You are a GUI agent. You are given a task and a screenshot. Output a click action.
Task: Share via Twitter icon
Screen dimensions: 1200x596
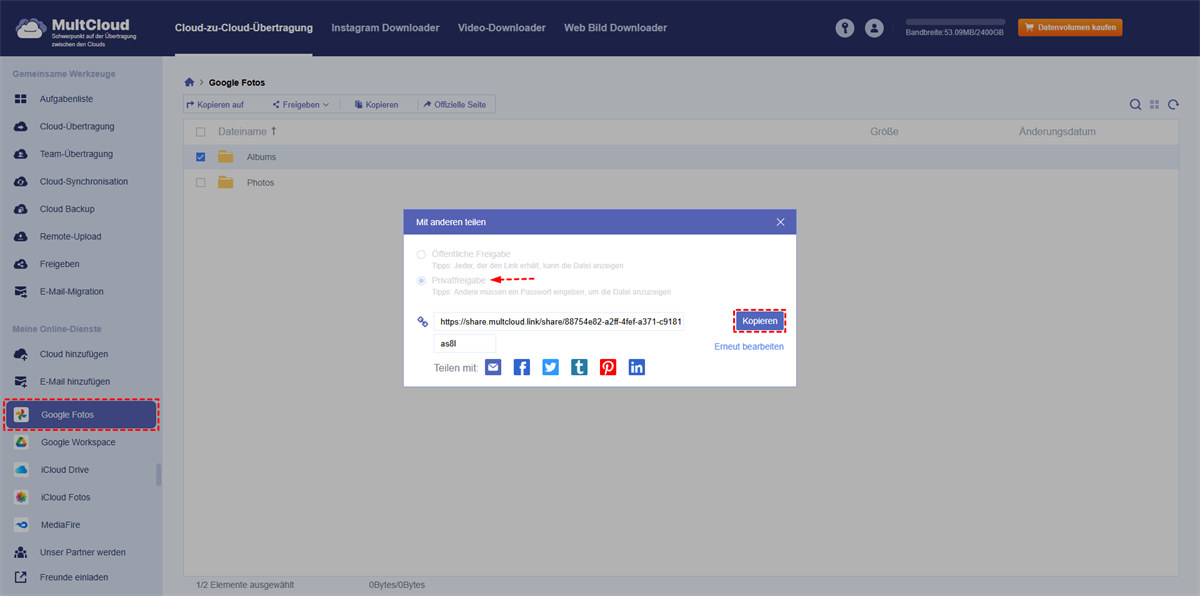pos(551,367)
